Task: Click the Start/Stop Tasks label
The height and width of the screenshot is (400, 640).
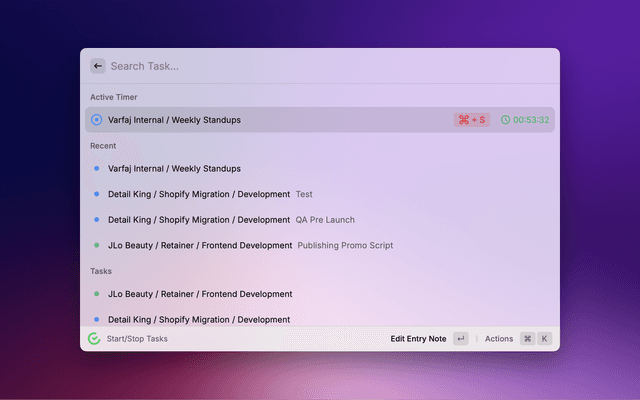Action: [137, 339]
